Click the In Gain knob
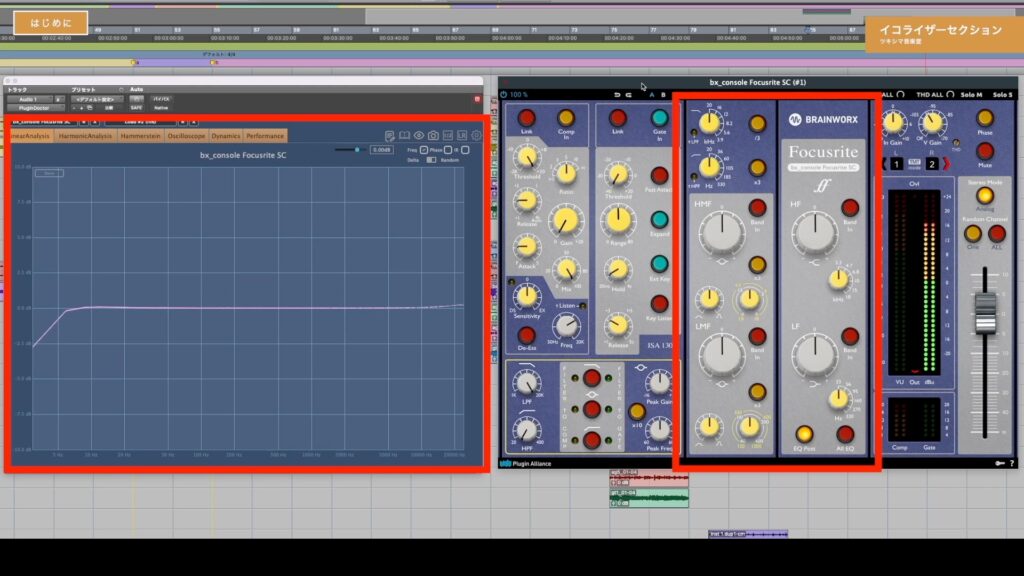The height and width of the screenshot is (576, 1024). [x=893, y=122]
